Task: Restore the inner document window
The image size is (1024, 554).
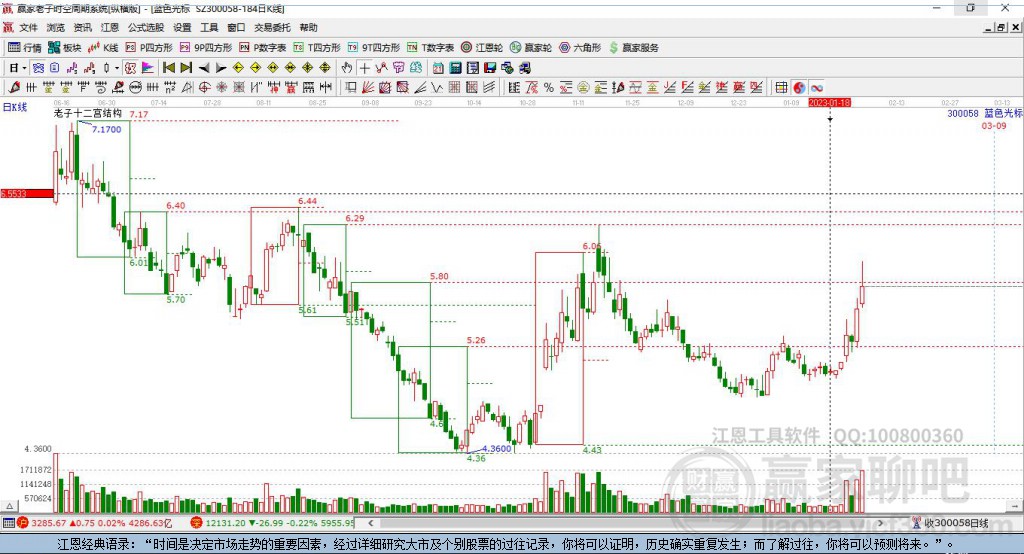Action: (x=1000, y=27)
